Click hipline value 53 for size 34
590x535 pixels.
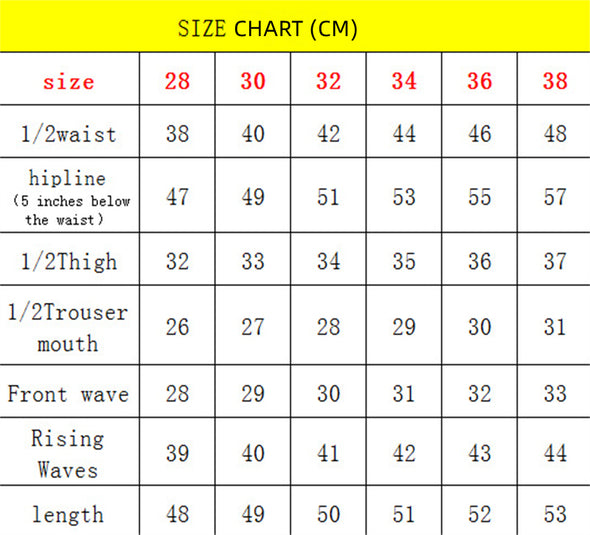404,197
